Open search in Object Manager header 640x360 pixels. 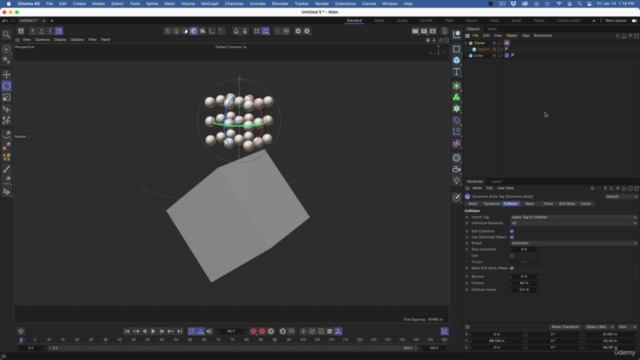[x=617, y=36]
